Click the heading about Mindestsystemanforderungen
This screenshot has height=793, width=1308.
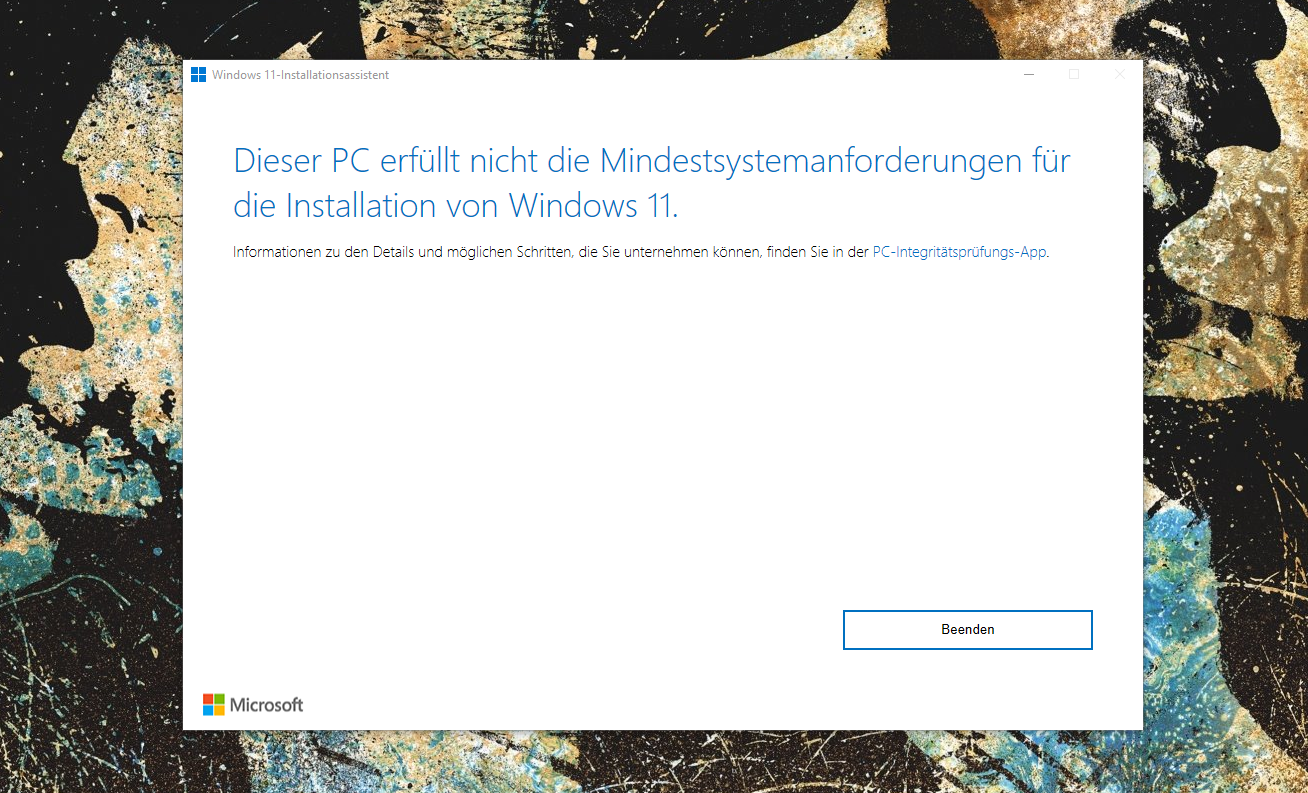(652, 183)
